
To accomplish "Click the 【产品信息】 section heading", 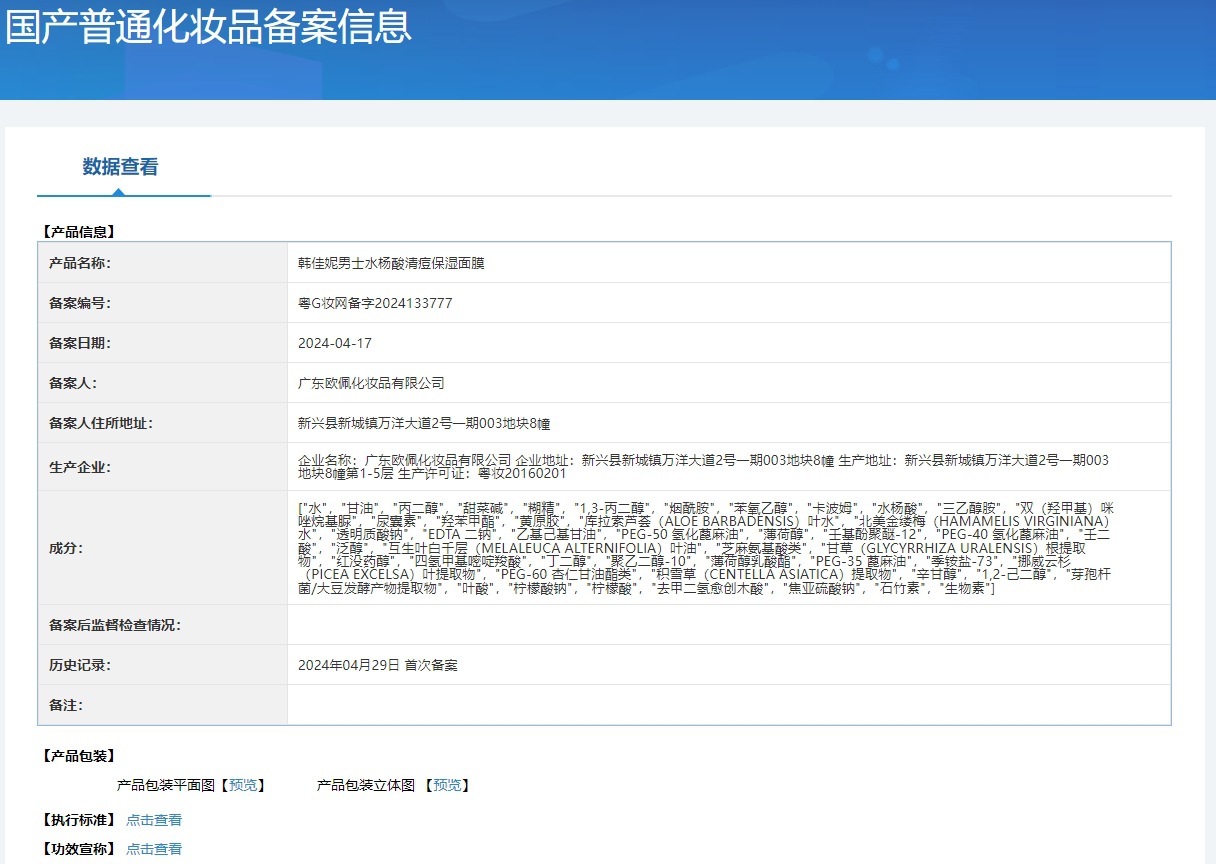I will point(79,232).
